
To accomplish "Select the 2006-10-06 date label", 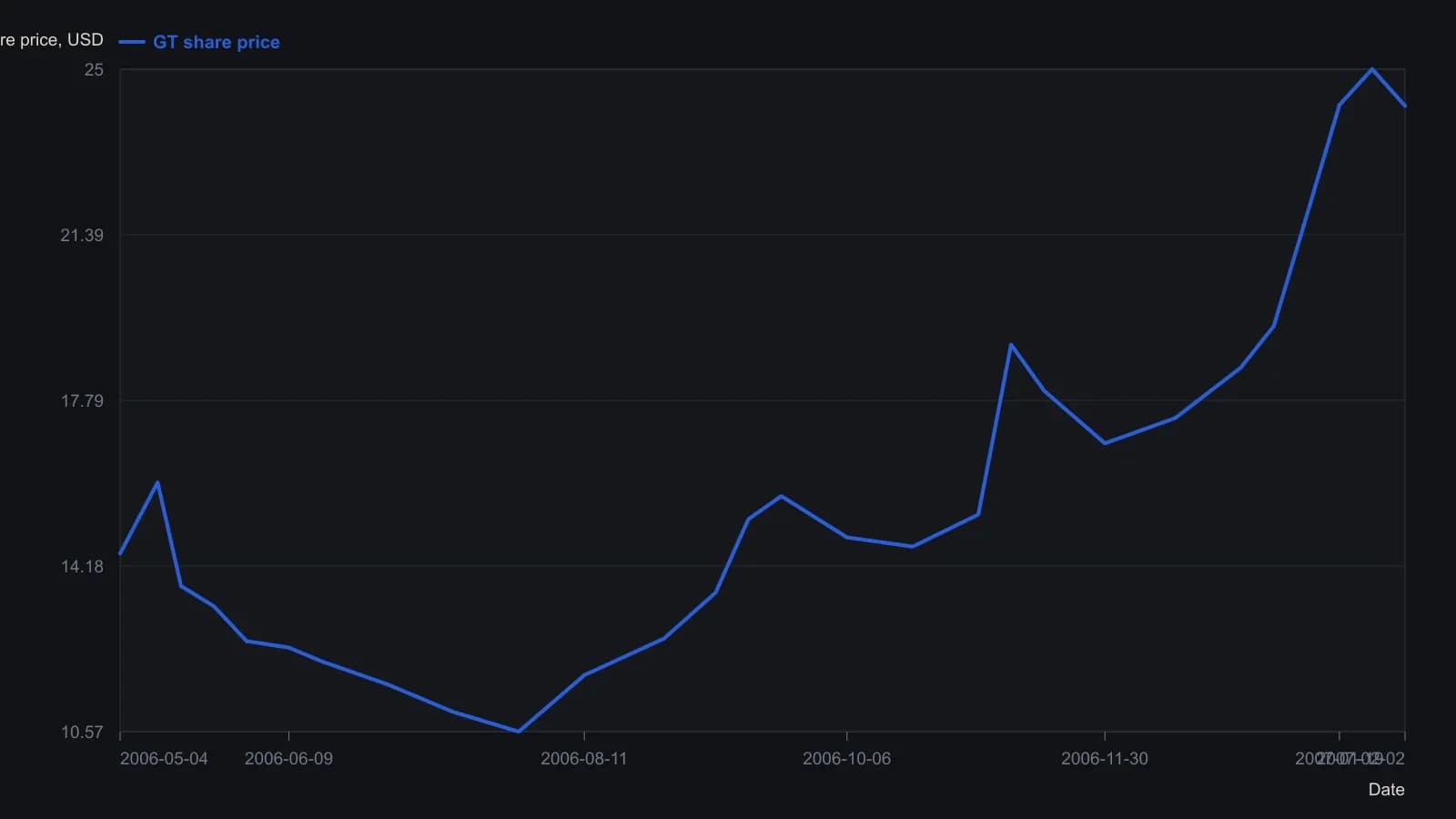I will tap(846, 758).
